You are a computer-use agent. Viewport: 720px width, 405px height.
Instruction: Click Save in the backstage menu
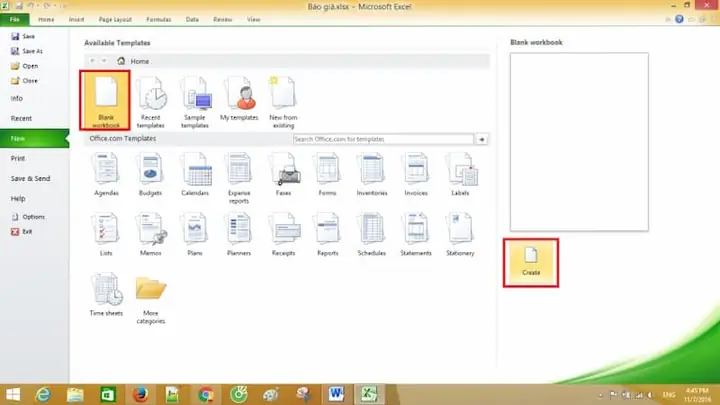coord(23,36)
